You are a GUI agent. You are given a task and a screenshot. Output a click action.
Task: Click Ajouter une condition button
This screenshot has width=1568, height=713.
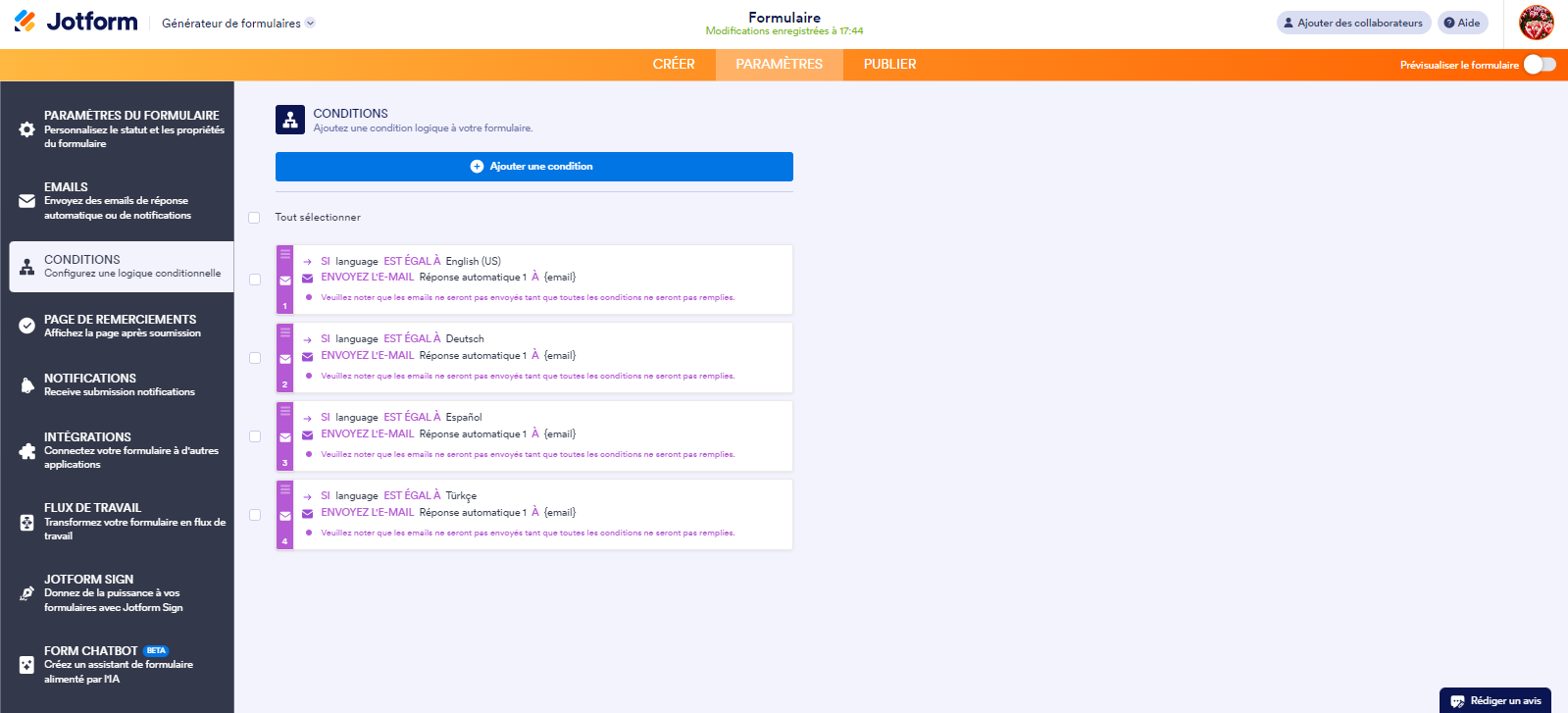click(x=534, y=167)
